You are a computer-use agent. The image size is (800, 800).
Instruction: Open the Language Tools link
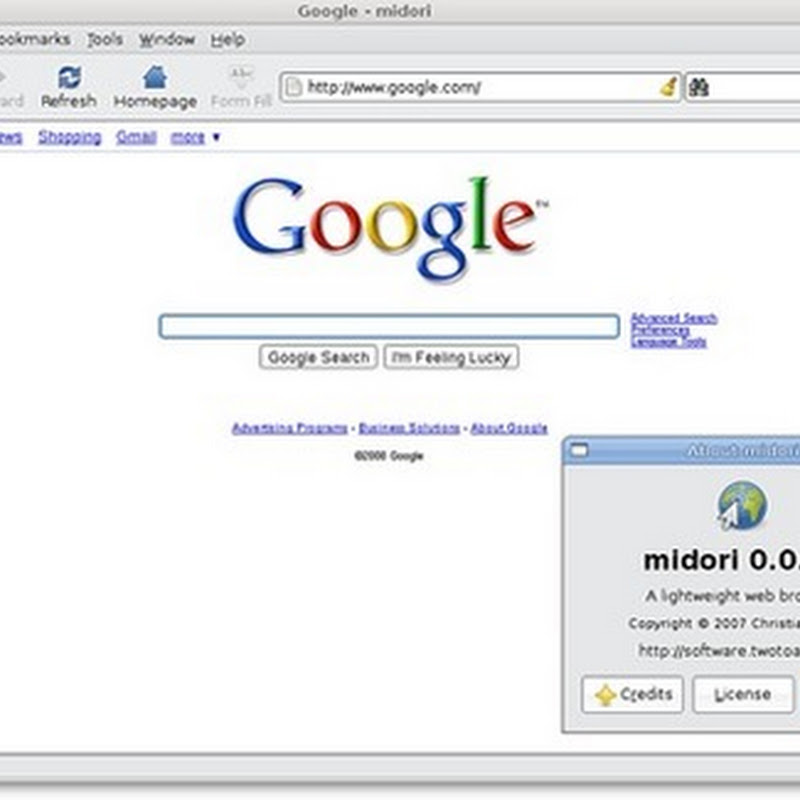click(x=668, y=342)
